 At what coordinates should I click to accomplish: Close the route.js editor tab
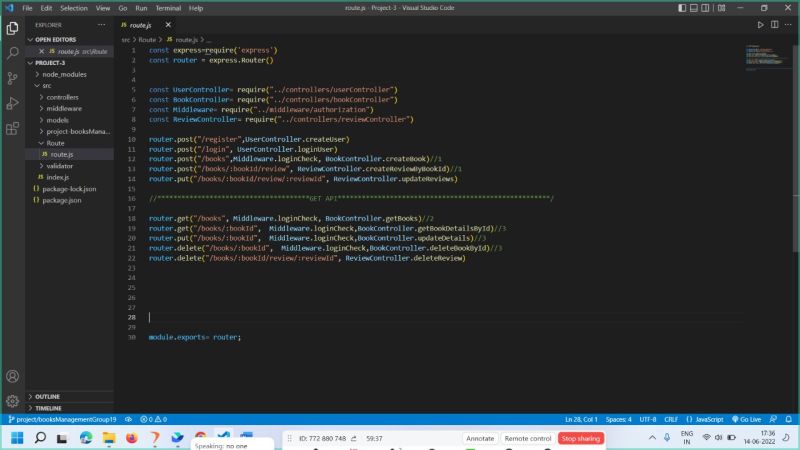tap(167, 24)
